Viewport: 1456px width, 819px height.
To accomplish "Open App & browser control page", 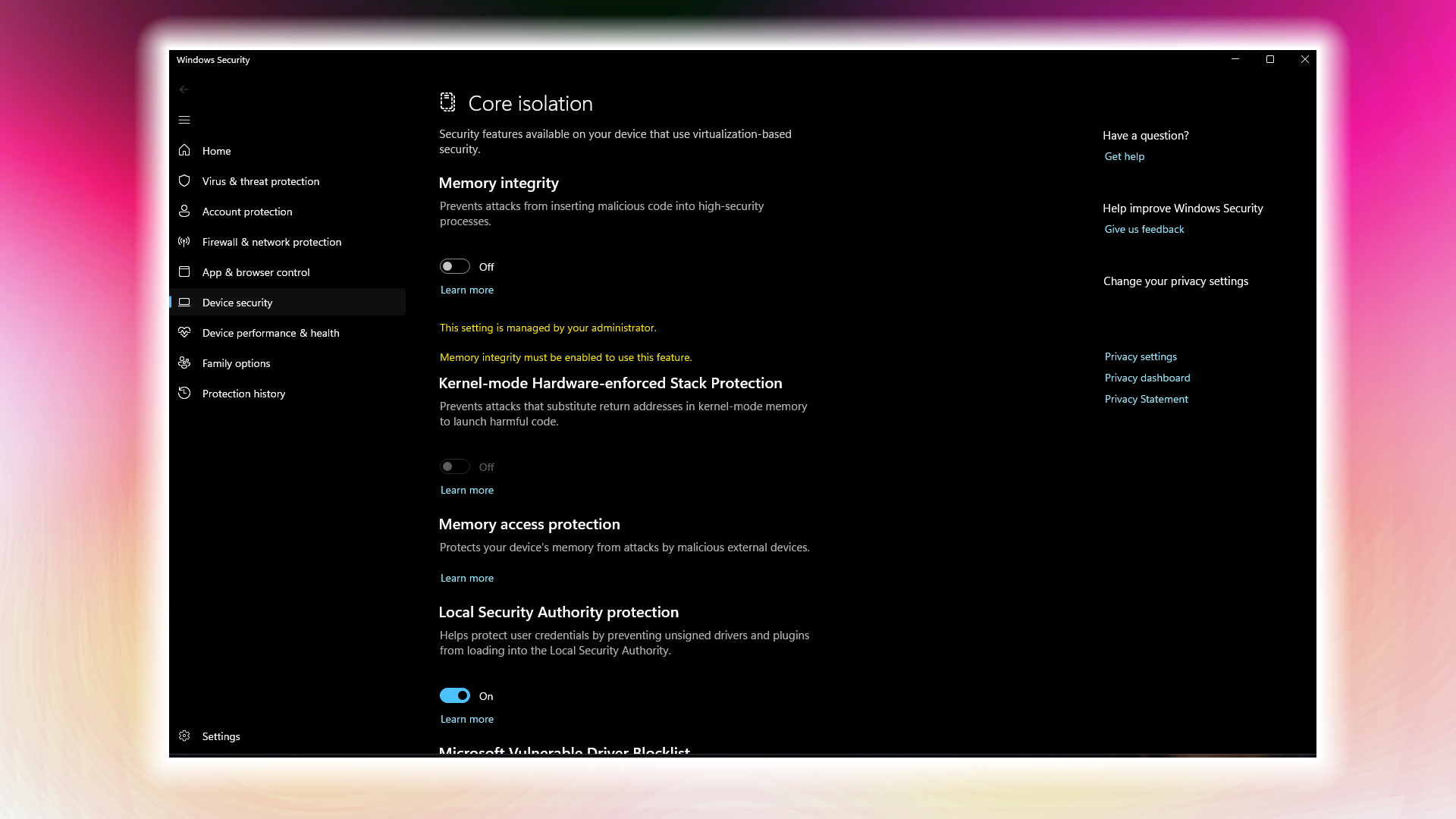I will point(288,271).
